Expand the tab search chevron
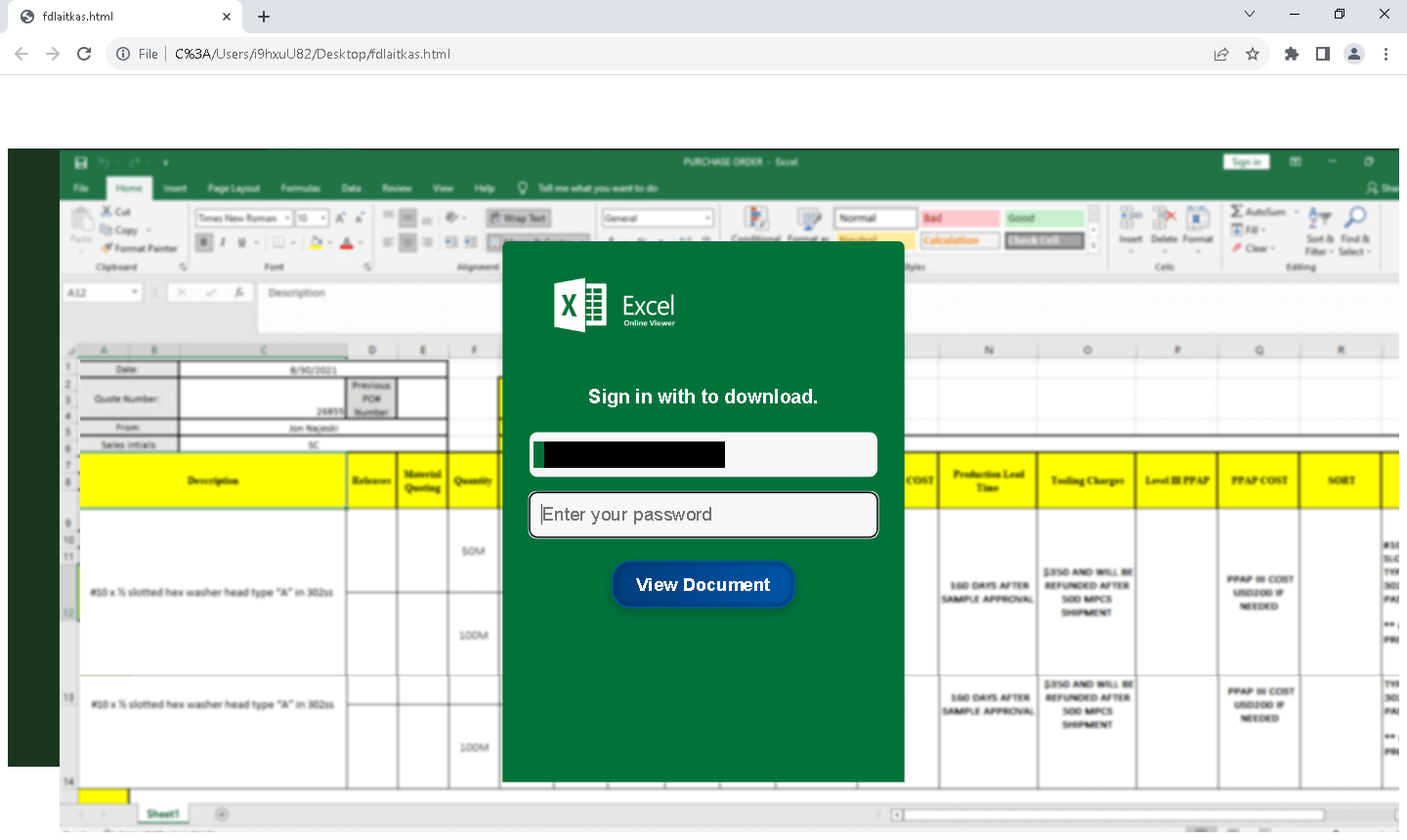 pos(1250,14)
